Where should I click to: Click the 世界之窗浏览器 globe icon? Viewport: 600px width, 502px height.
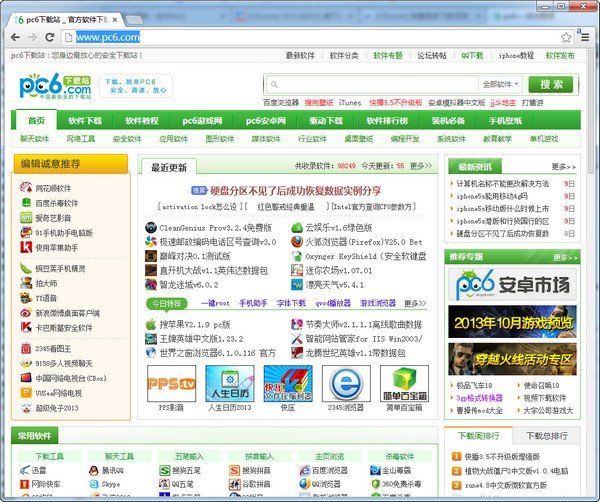(151, 352)
